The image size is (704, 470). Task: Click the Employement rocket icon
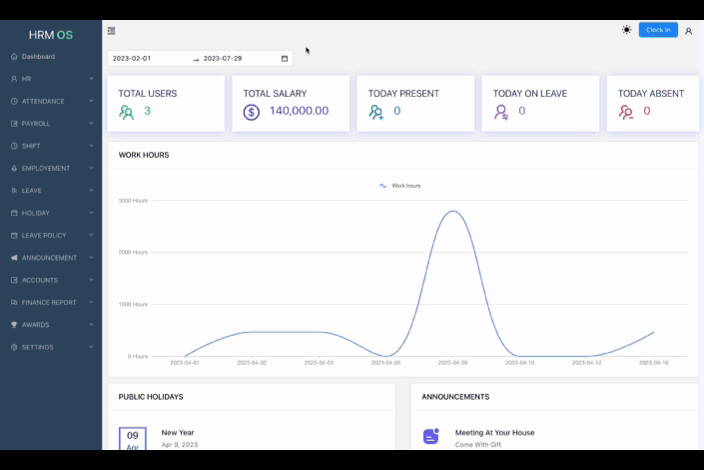tap(14, 168)
